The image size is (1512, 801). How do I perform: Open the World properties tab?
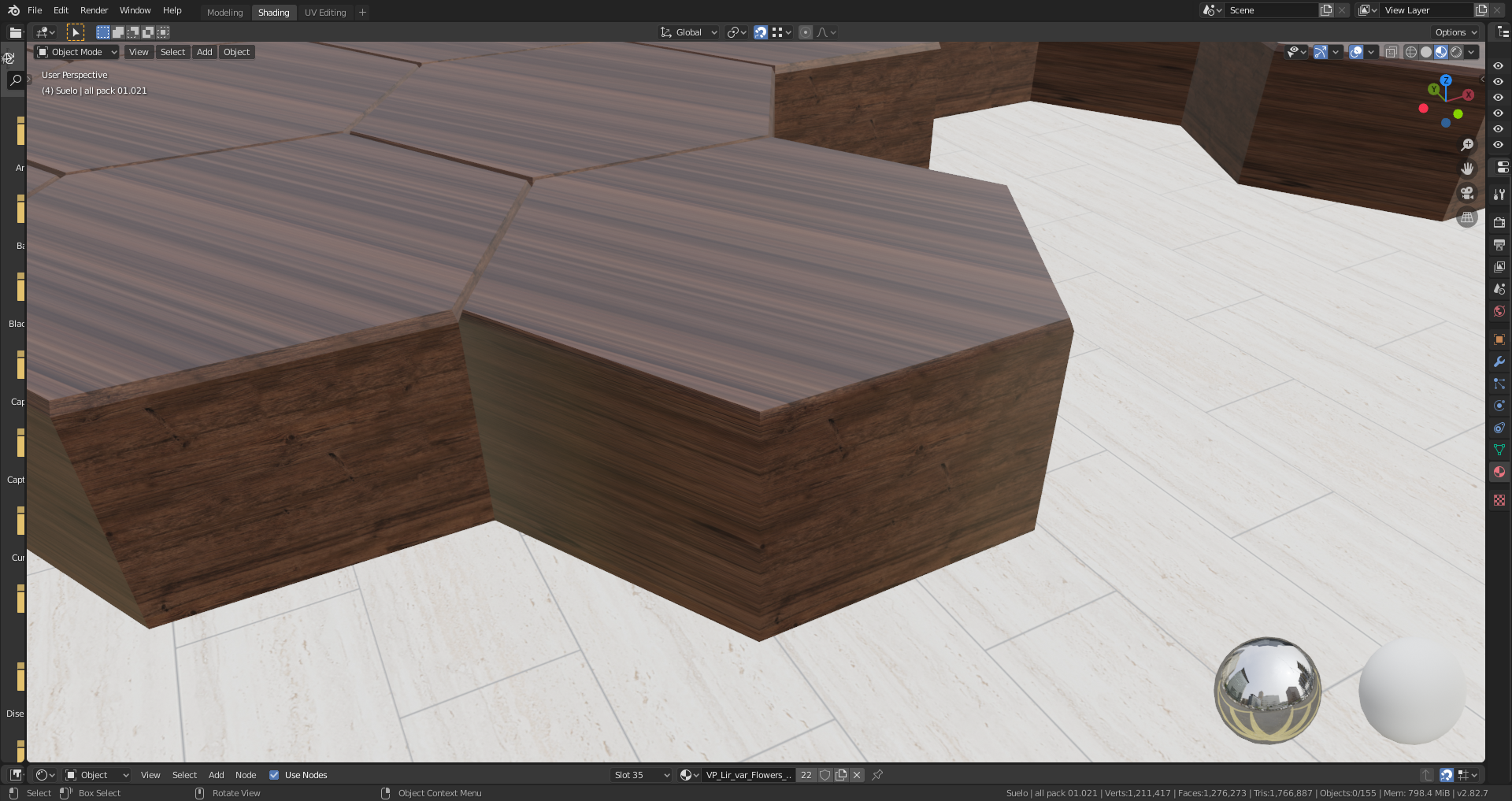point(1499,311)
